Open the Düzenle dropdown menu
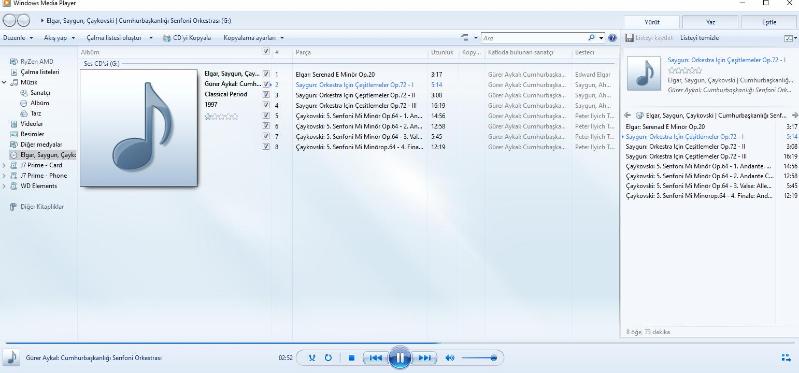 [x=18, y=38]
